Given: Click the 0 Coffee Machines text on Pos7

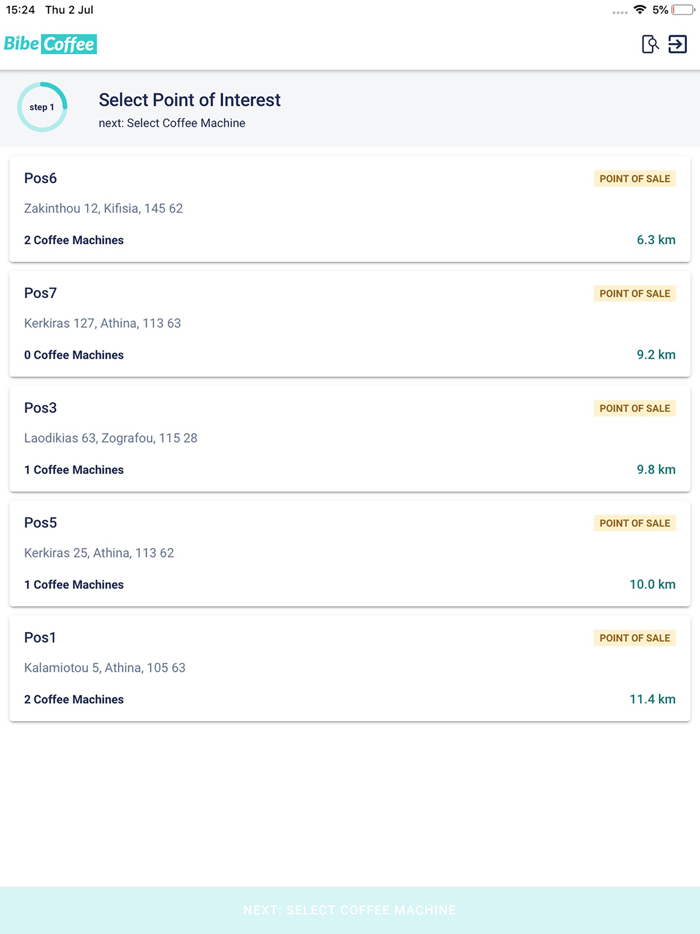Looking at the screenshot, I should tap(74, 355).
